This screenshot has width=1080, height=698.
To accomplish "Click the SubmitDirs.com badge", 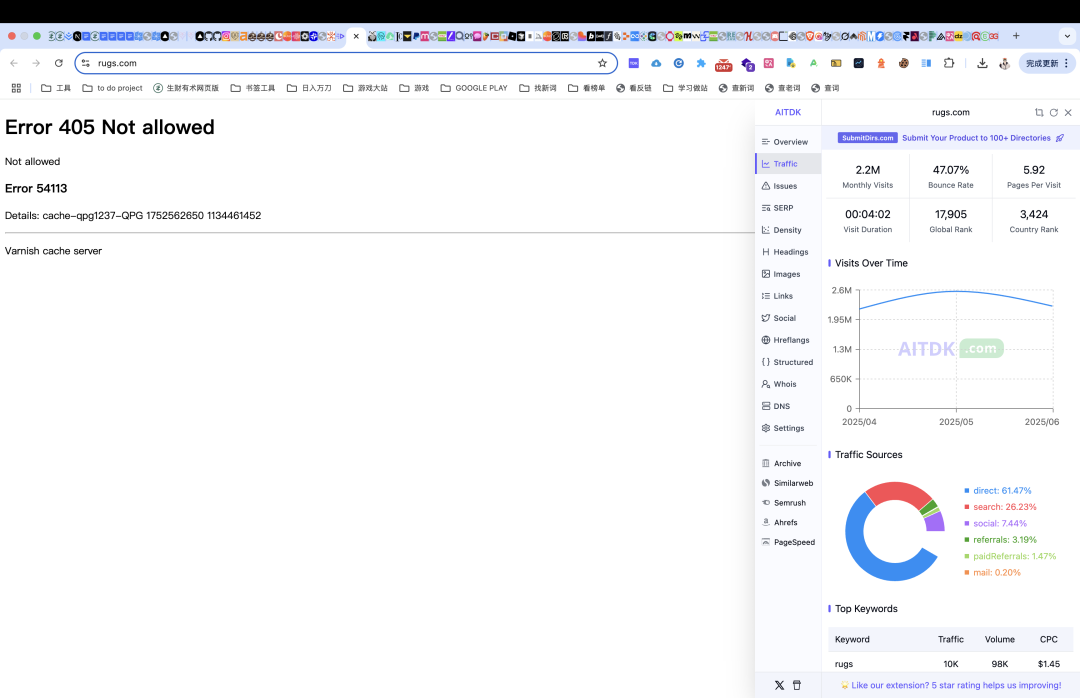I will (x=867, y=138).
